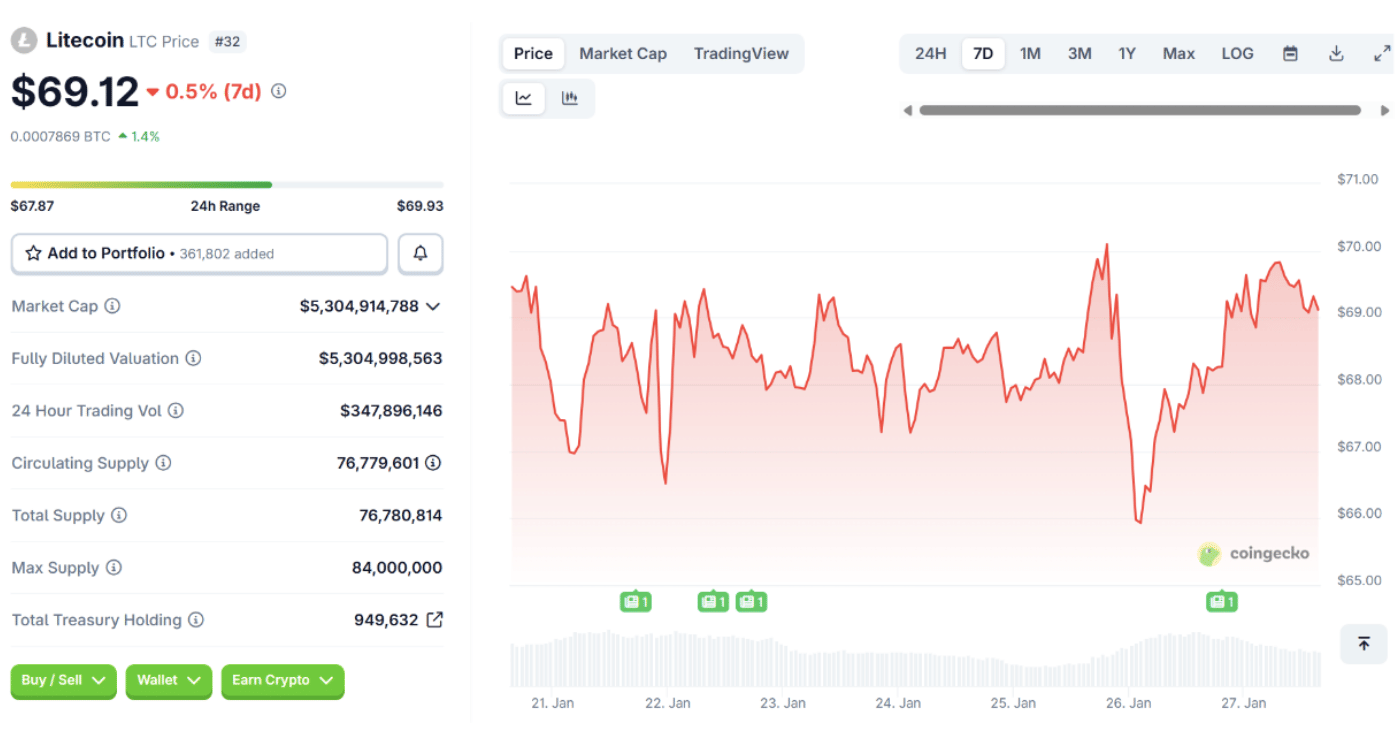
Task: Select the 1M time range
Action: tap(1030, 54)
